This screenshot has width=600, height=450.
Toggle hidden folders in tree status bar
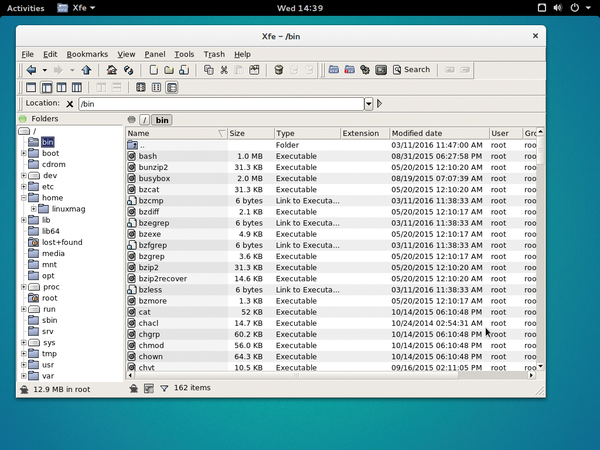[x=24, y=390]
